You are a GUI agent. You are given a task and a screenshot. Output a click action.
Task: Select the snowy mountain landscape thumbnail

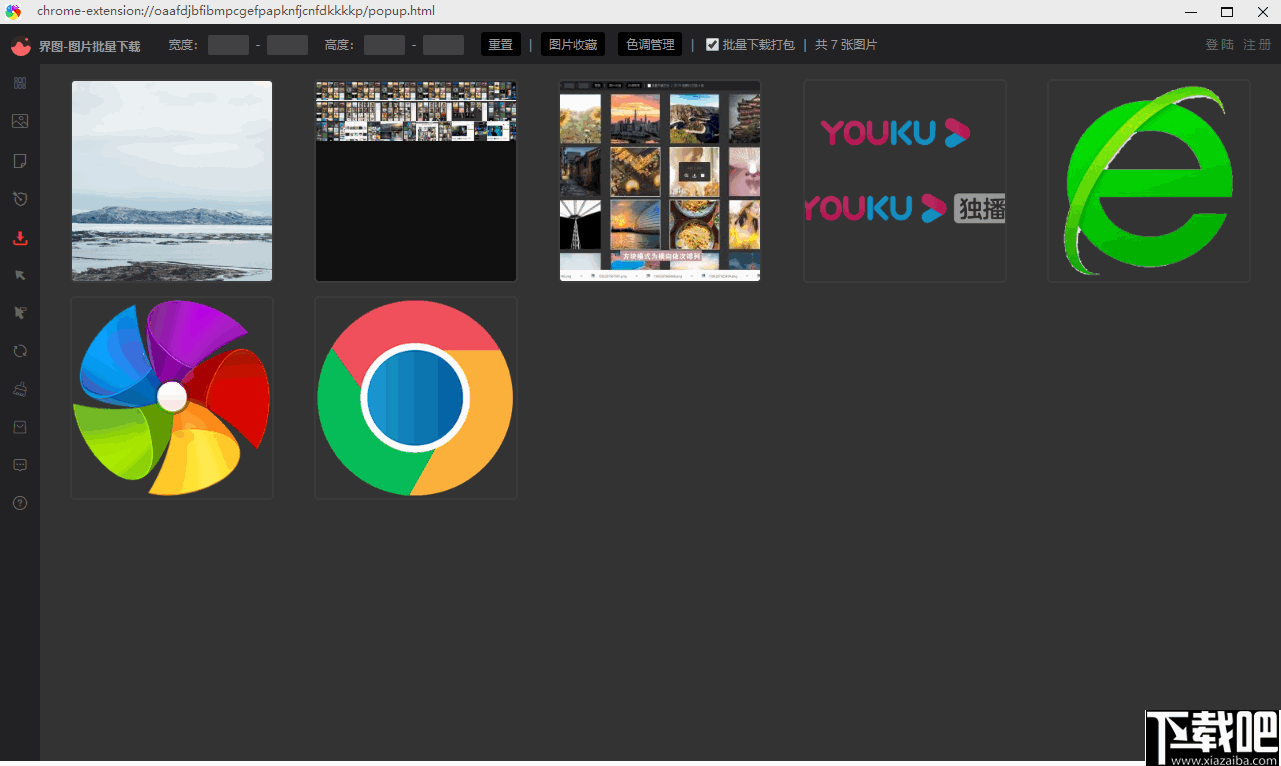[172, 181]
